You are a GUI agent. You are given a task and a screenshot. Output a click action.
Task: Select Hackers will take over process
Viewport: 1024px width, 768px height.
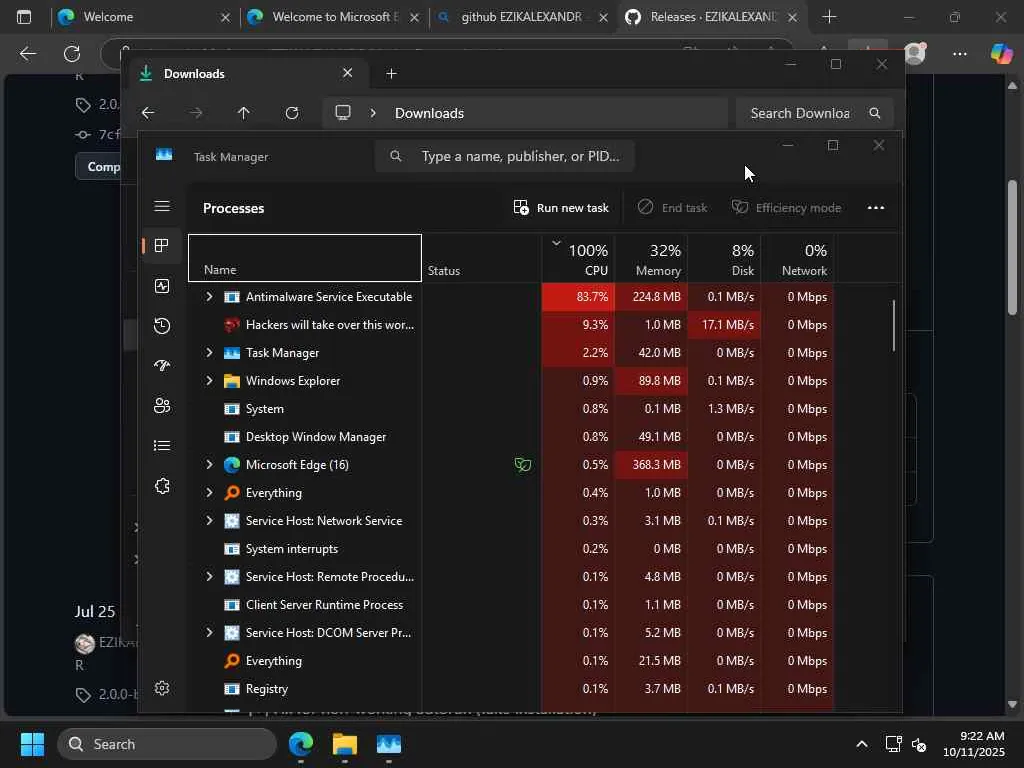511,325
